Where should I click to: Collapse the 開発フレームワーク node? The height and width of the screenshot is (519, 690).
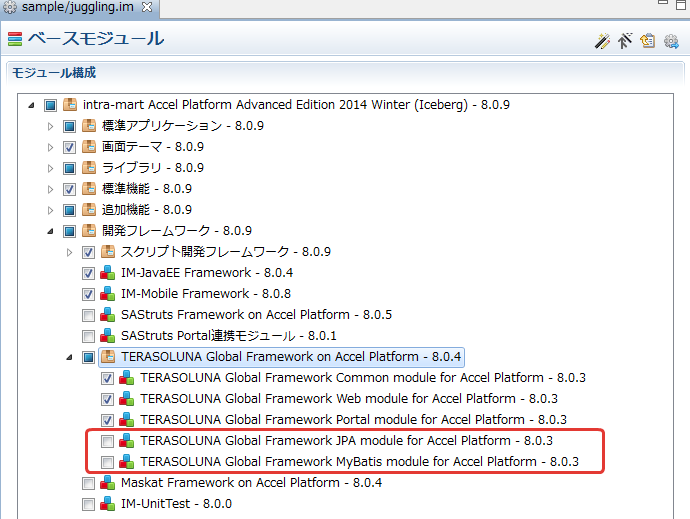click(50, 231)
